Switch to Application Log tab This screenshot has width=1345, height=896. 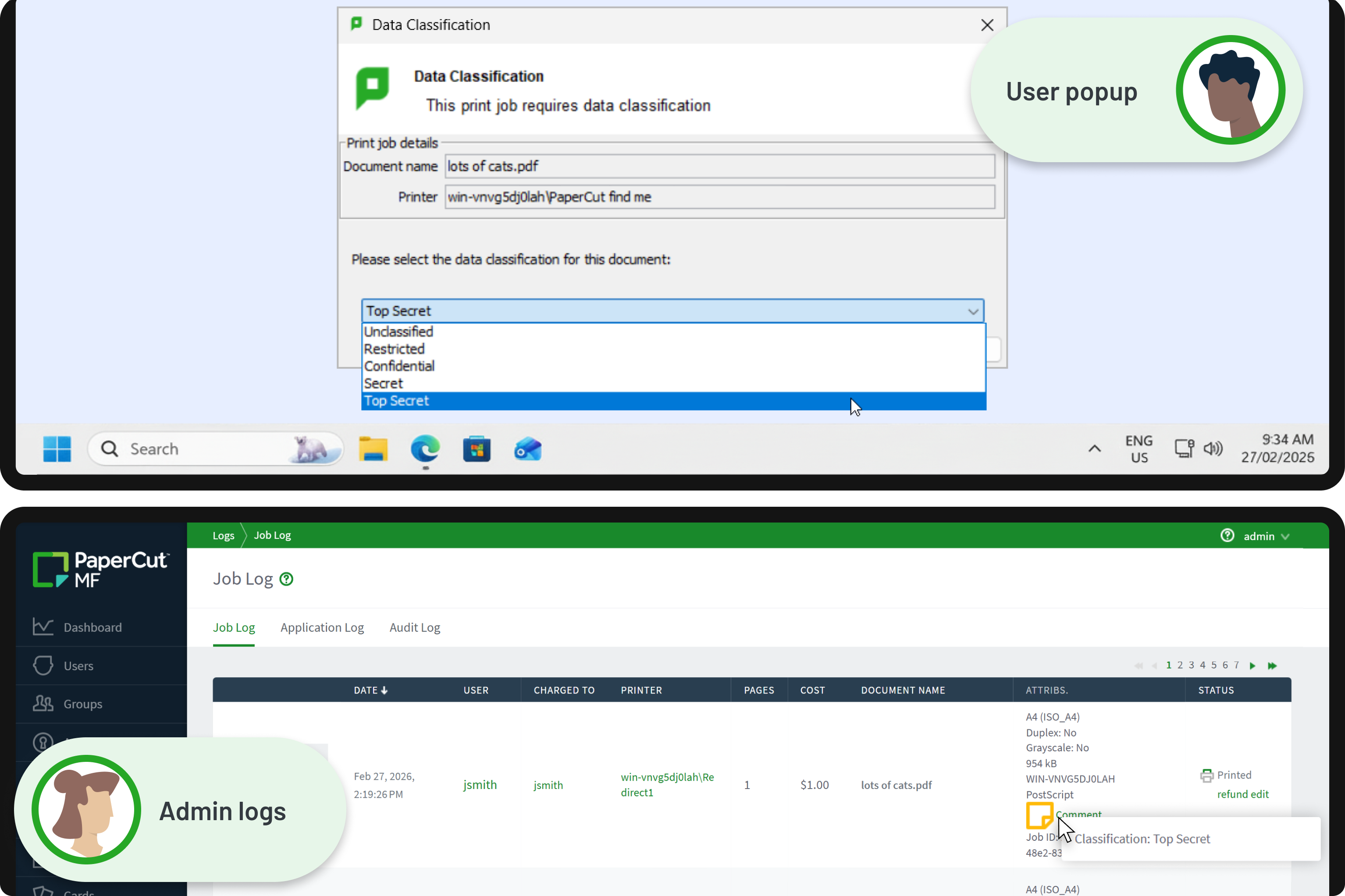pos(322,627)
